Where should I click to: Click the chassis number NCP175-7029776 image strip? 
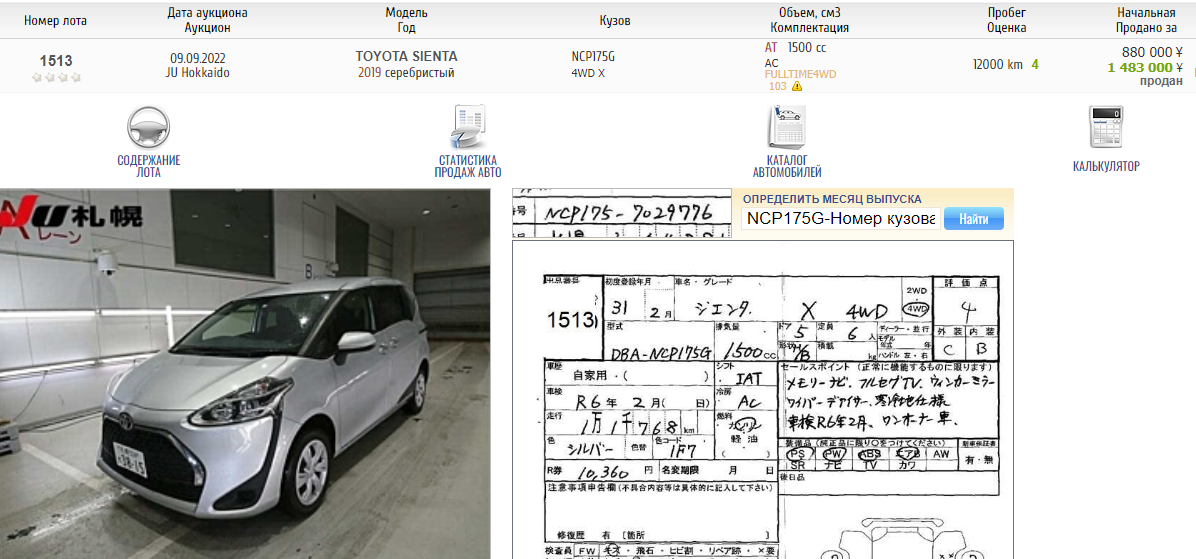pyautogui.click(x=621, y=214)
